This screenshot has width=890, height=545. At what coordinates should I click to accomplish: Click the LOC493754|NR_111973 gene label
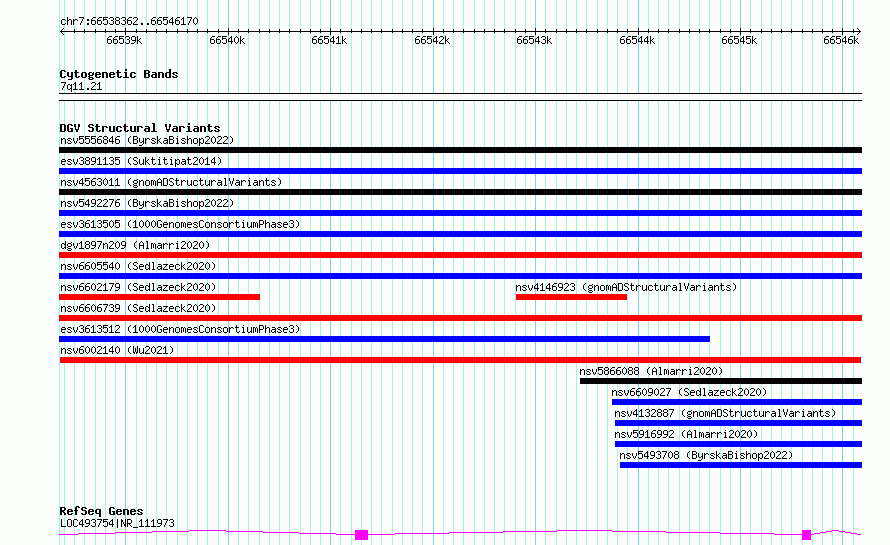(117, 523)
